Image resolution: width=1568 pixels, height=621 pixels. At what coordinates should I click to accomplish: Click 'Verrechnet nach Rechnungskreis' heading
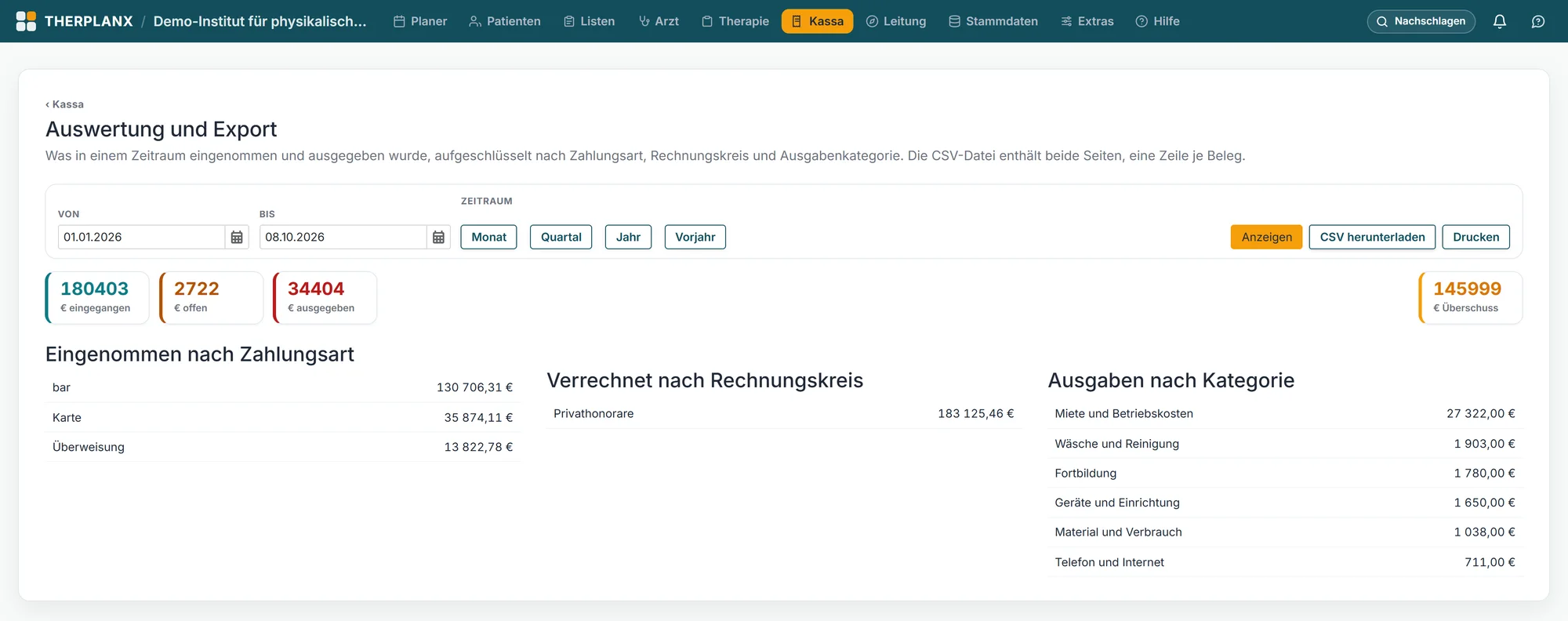point(705,380)
